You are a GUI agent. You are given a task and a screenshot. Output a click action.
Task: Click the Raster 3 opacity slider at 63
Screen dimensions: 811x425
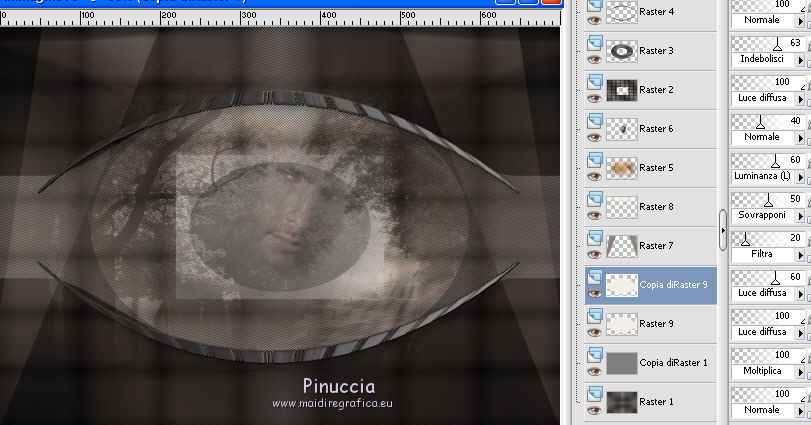click(768, 43)
